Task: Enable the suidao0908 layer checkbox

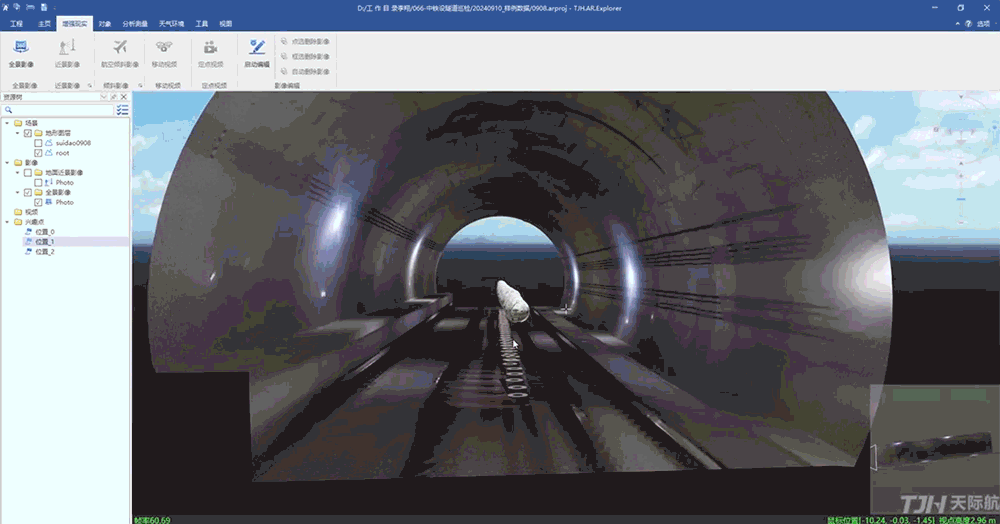Action: click(x=38, y=143)
